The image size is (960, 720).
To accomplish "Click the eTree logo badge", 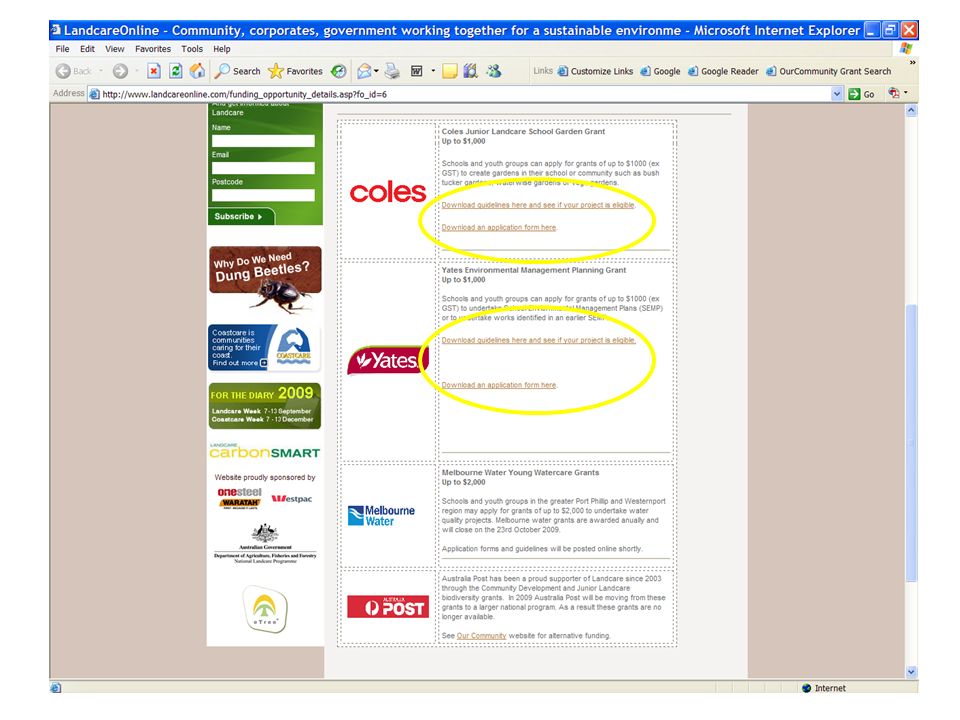I will coord(265,609).
